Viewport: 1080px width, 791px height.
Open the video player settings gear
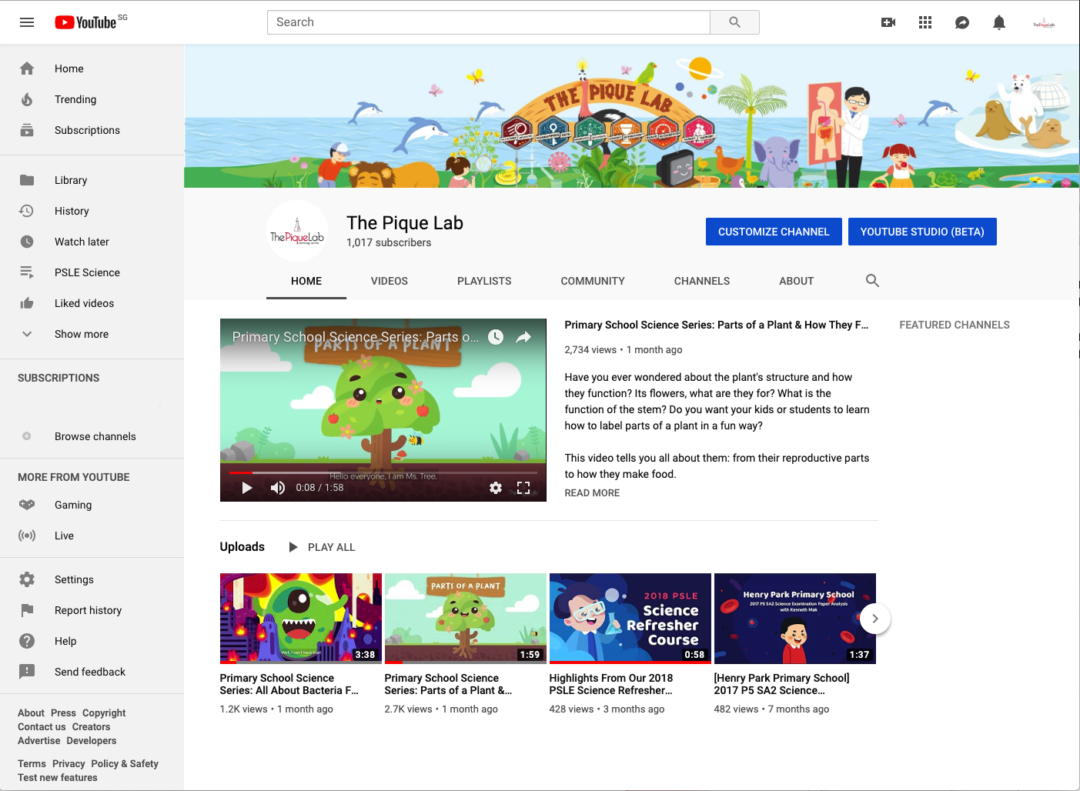tap(495, 488)
